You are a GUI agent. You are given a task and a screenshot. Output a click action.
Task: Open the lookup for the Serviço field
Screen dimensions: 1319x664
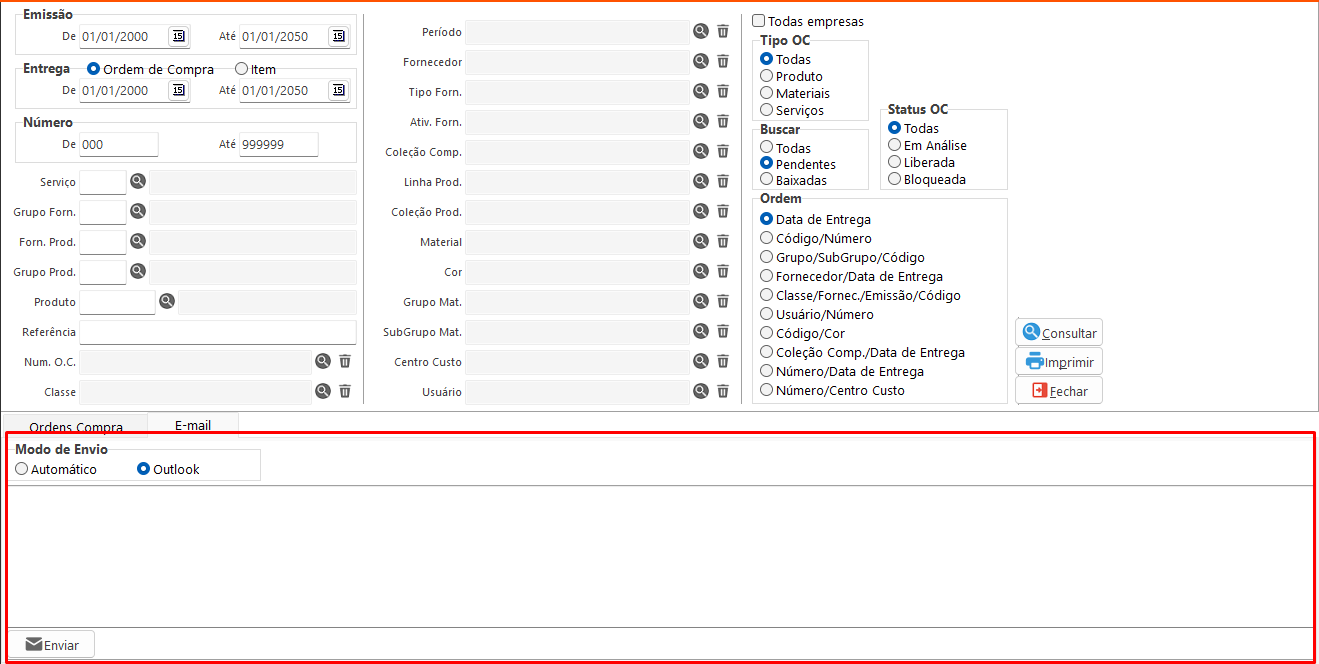[x=138, y=181]
